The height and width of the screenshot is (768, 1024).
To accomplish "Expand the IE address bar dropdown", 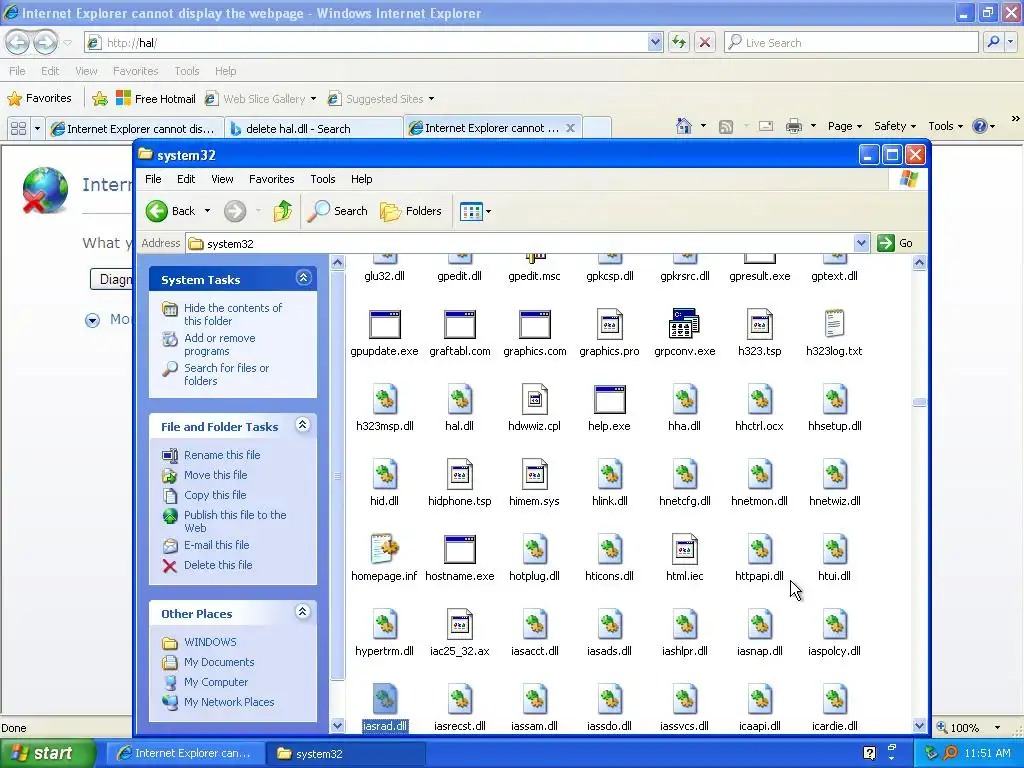I will (655, 42).
